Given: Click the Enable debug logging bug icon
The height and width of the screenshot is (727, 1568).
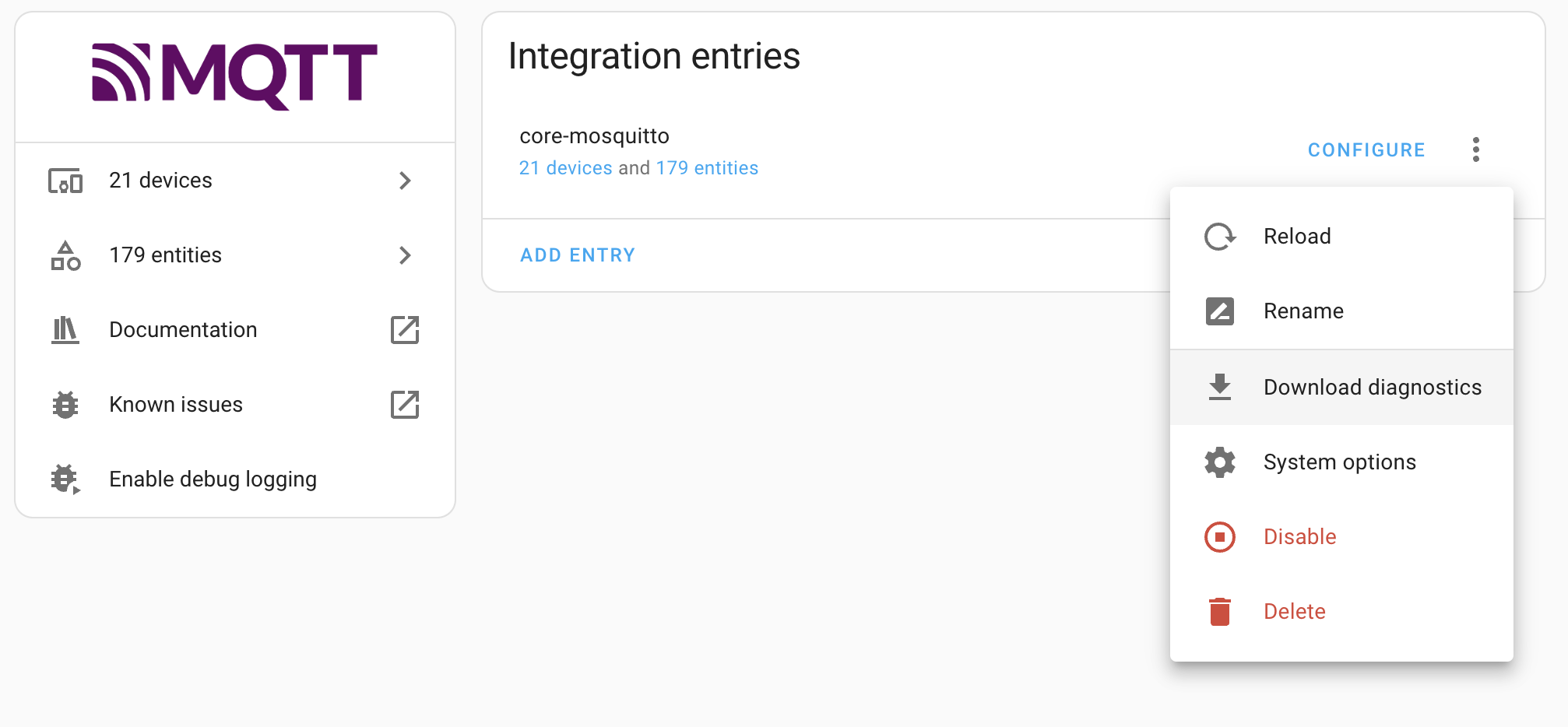Looking at the screenshot, I should coord(65,479).
